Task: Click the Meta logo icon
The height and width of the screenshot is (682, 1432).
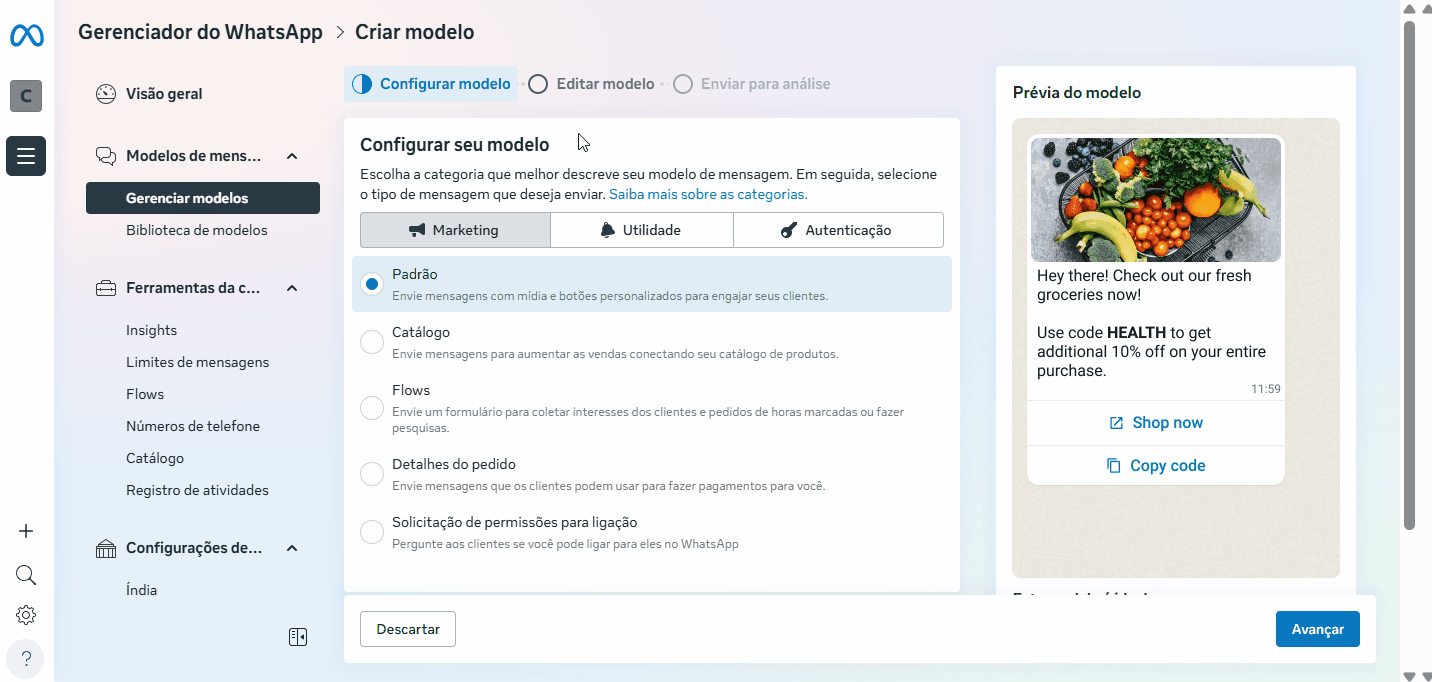Action: pyautogui.click(x=26, y=36)
